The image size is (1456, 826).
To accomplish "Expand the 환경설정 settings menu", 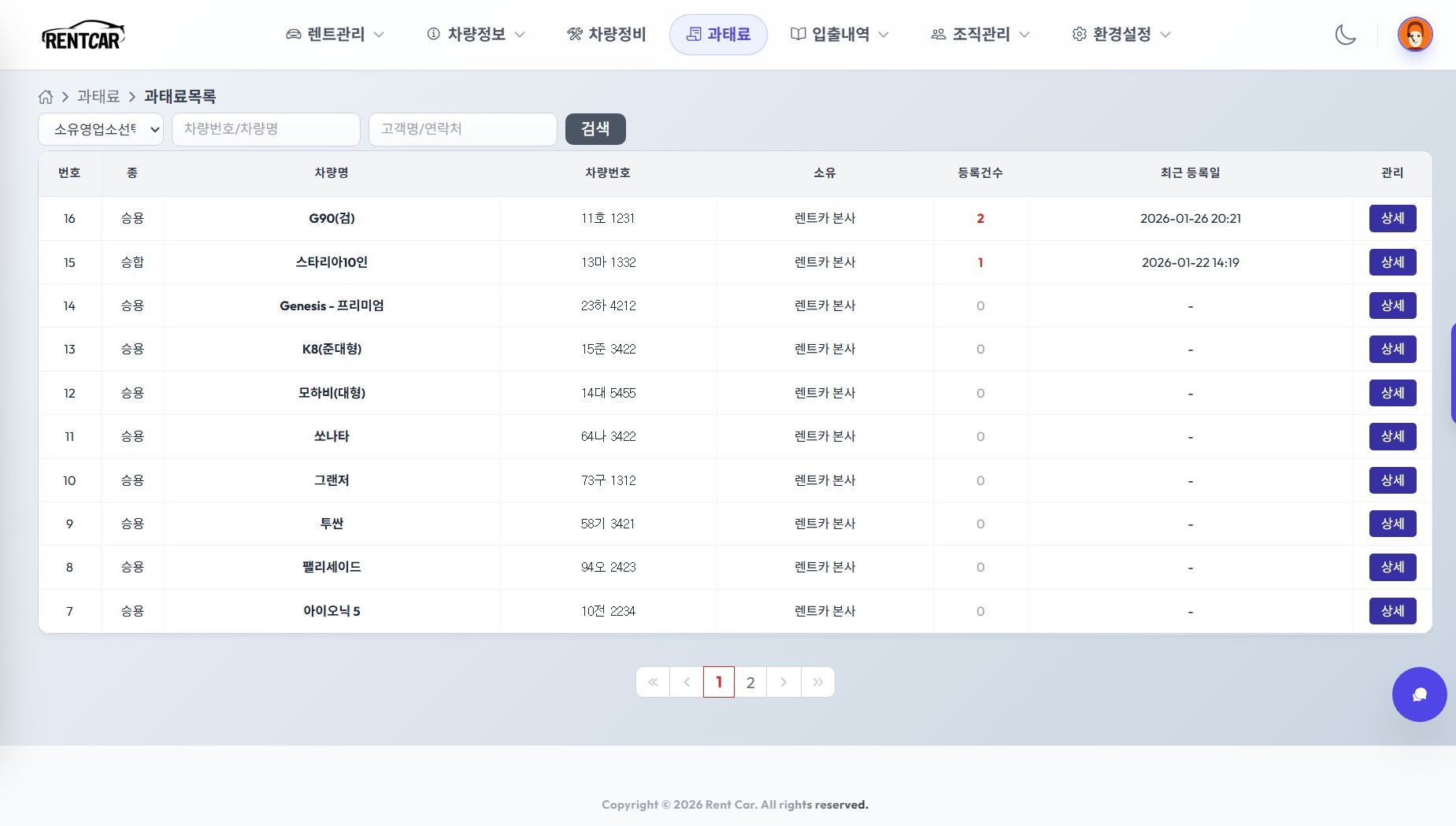I will [1121, 35].
